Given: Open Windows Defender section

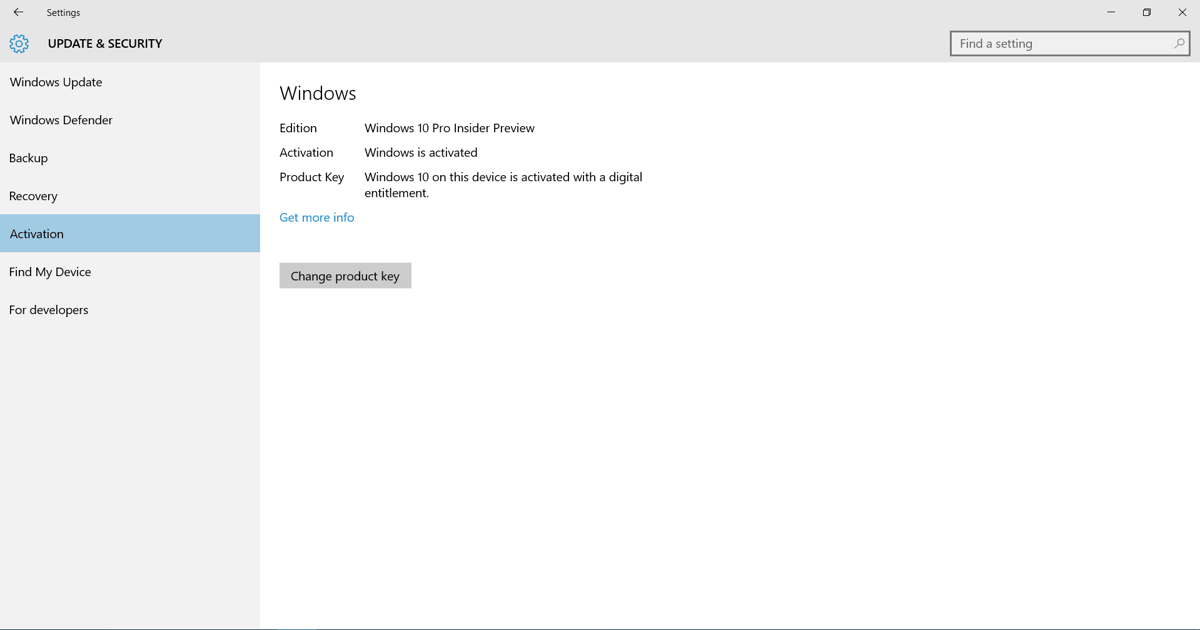Looking at the screenshot, I should (130, 120).
